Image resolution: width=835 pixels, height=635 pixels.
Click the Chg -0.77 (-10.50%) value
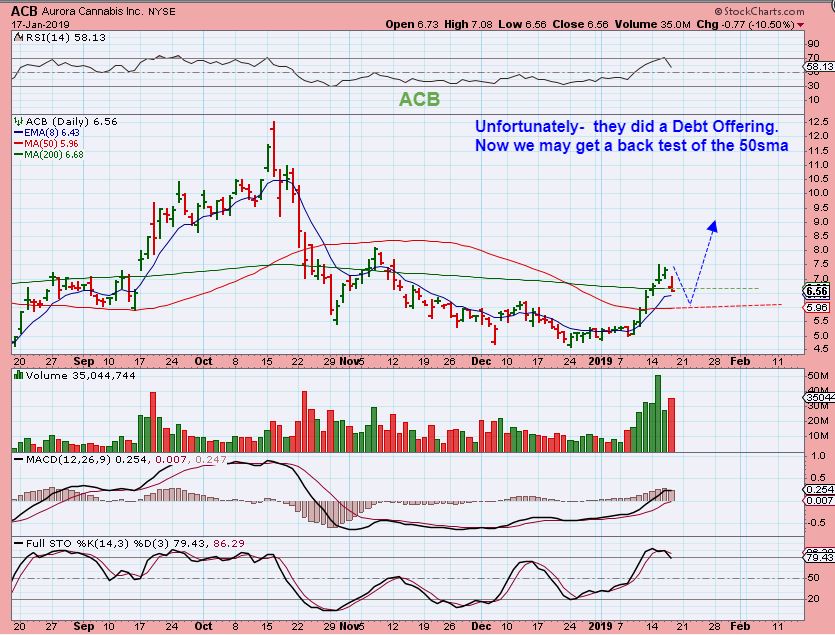pos(746,25)
